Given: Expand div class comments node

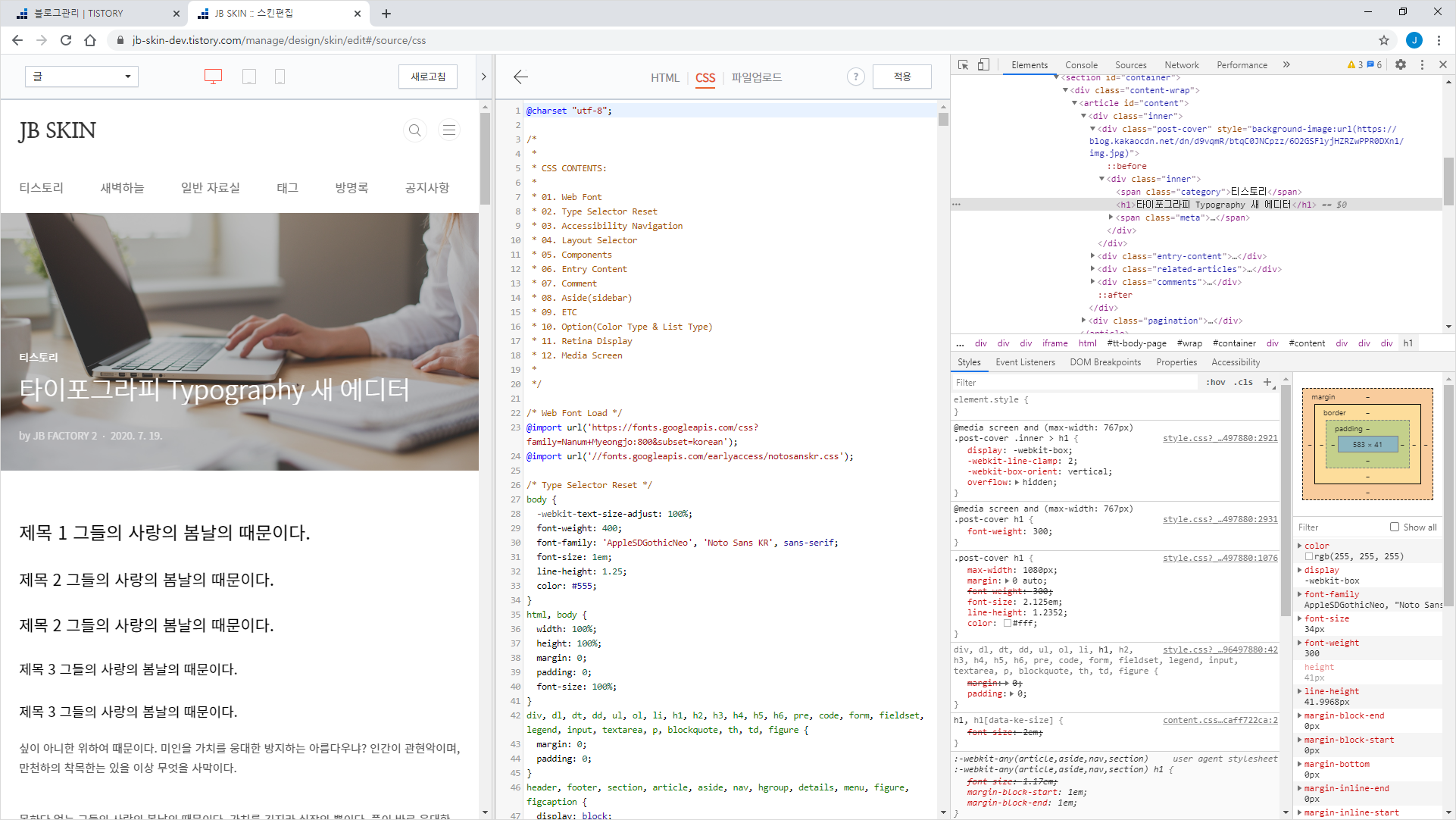Looking at the screenshot, I should pos(1092,282).
